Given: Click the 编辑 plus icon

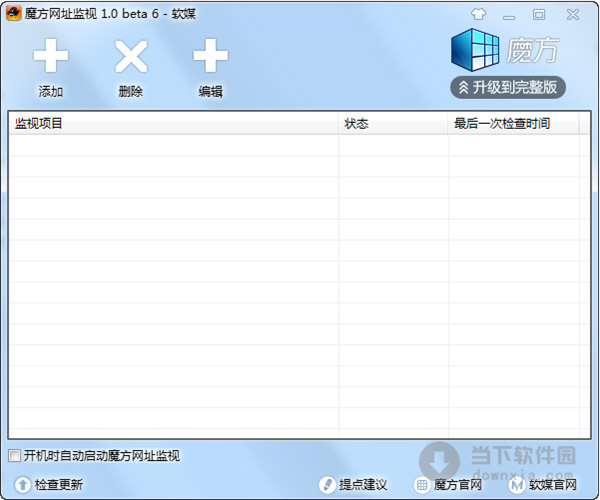Looking at the screenshot, I should tap(210, 56).
